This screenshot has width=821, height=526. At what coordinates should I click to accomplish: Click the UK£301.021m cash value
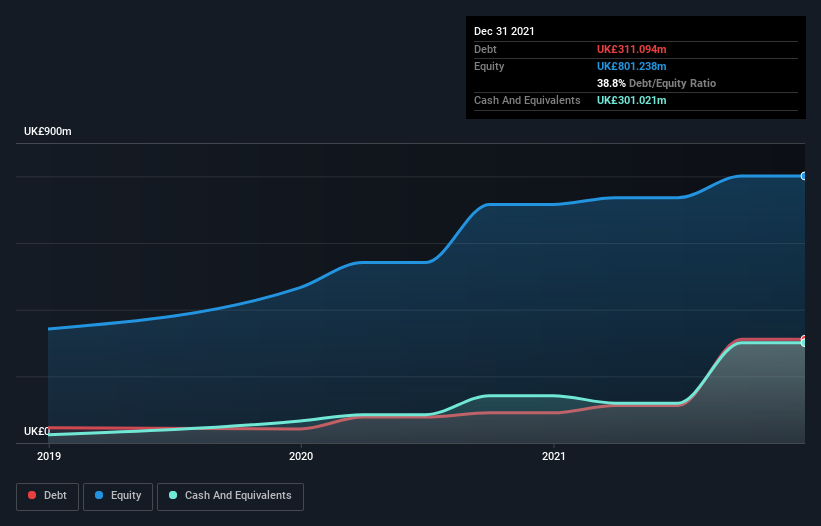point(631,100)
